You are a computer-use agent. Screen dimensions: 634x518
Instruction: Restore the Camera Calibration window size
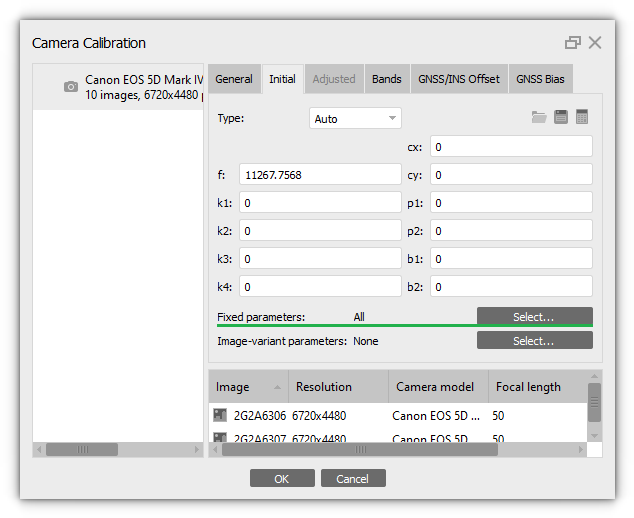click(x=573, y=42)
